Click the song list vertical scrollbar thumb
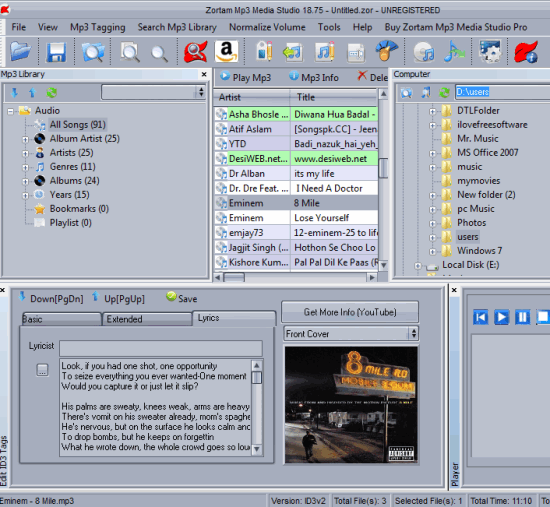The width and height of the screenshot is (550, 507). tap(383, 168)
